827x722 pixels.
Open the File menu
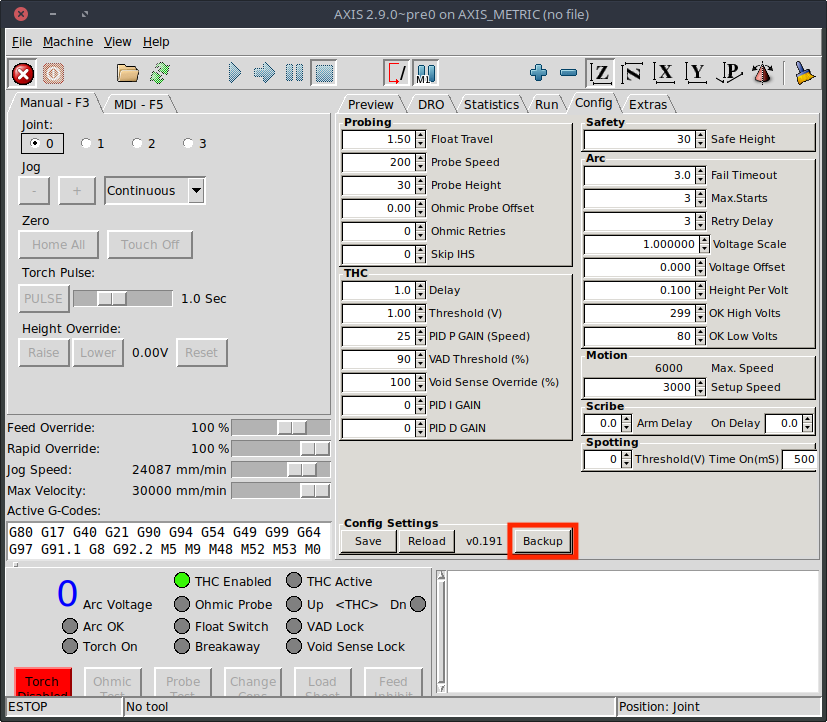point(22,42)
